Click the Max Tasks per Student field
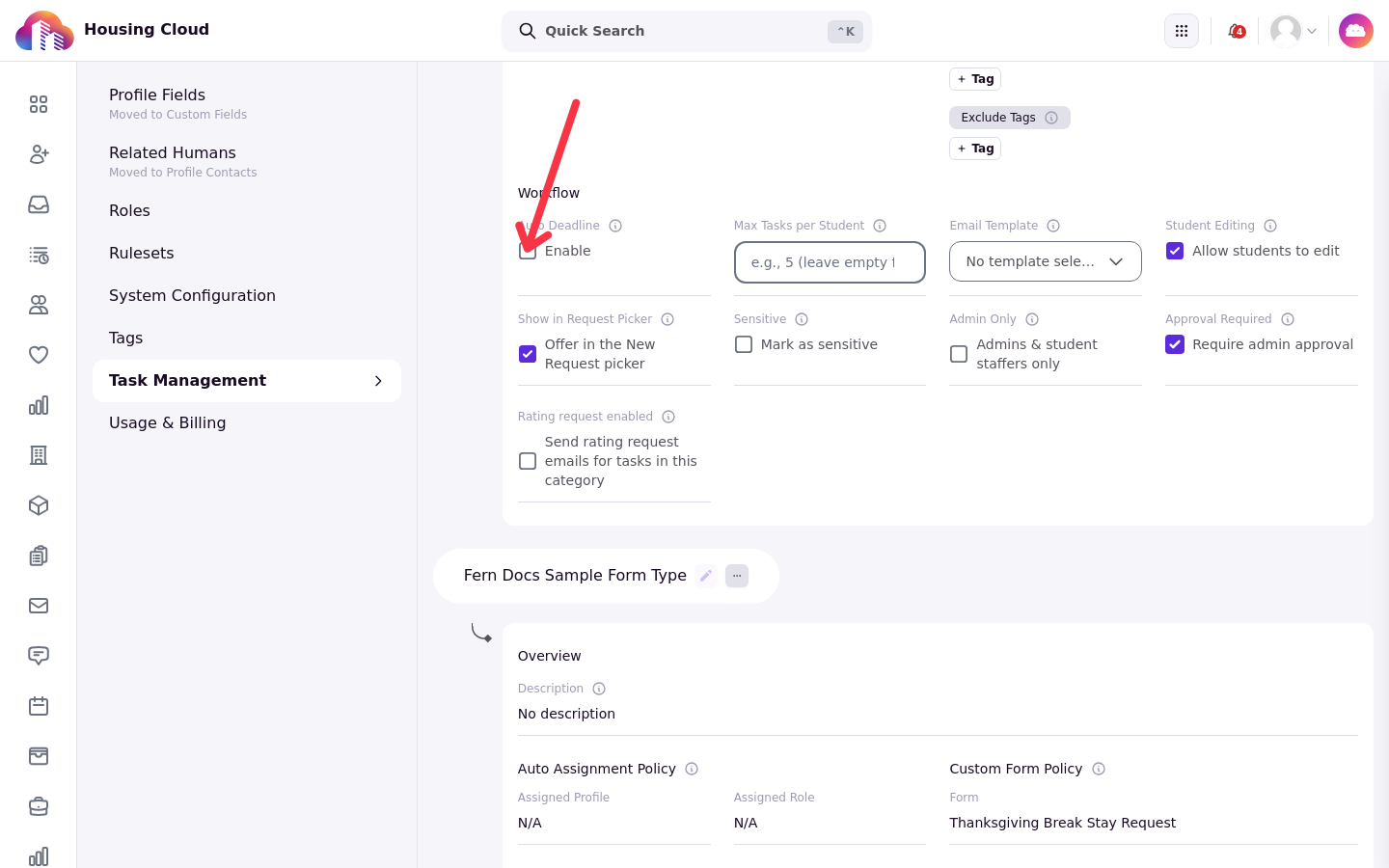1389x868 pixels. (x=830, y=262)
